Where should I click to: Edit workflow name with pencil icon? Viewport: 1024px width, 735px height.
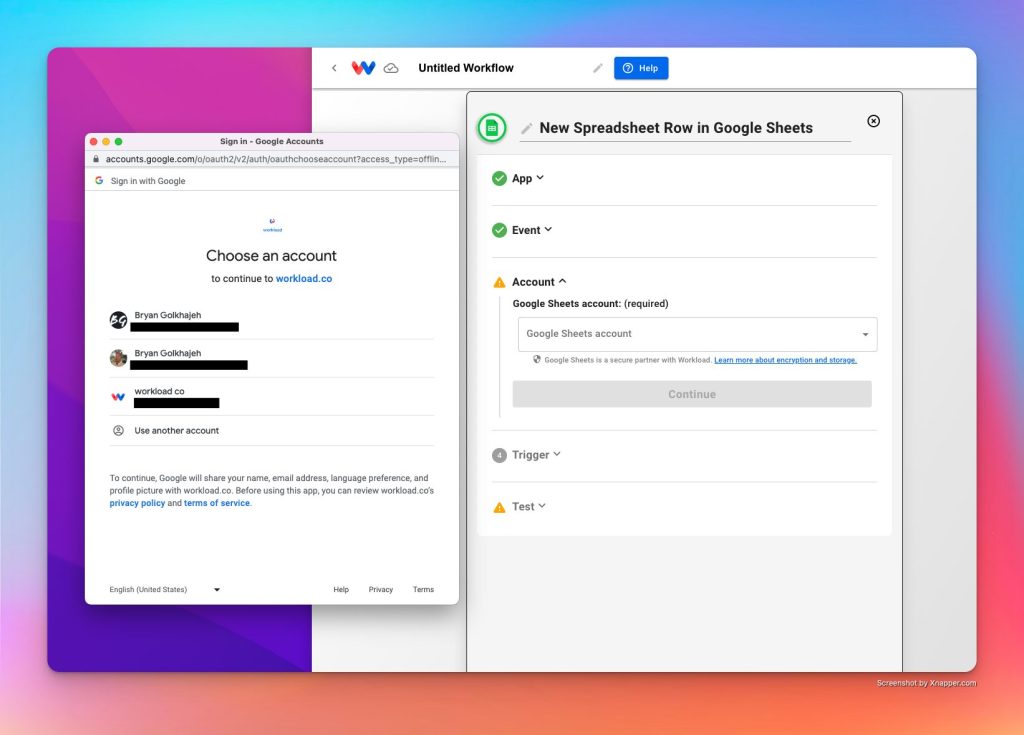598,68
